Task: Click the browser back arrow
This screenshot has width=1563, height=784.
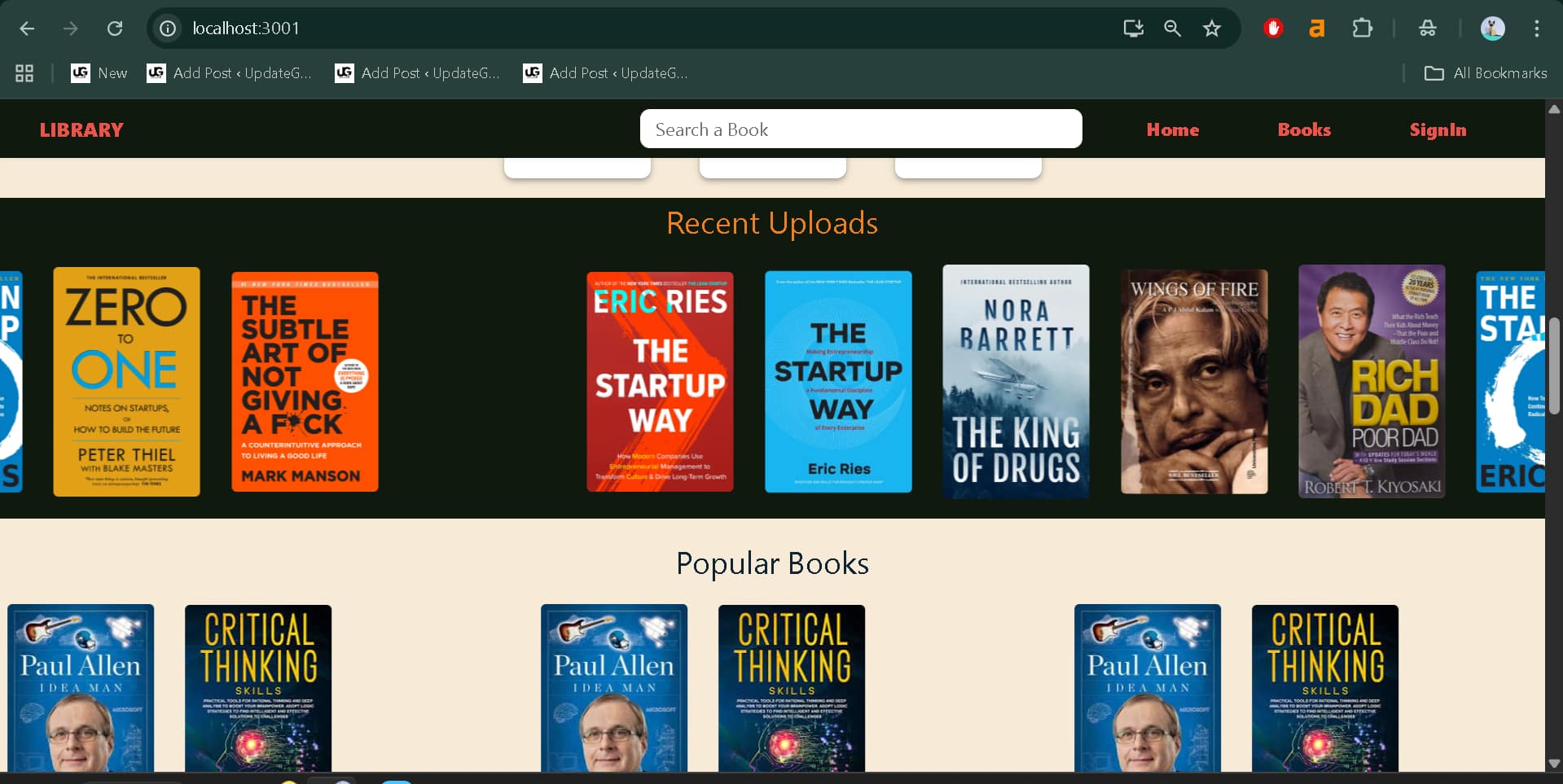Action: [27, 28]
